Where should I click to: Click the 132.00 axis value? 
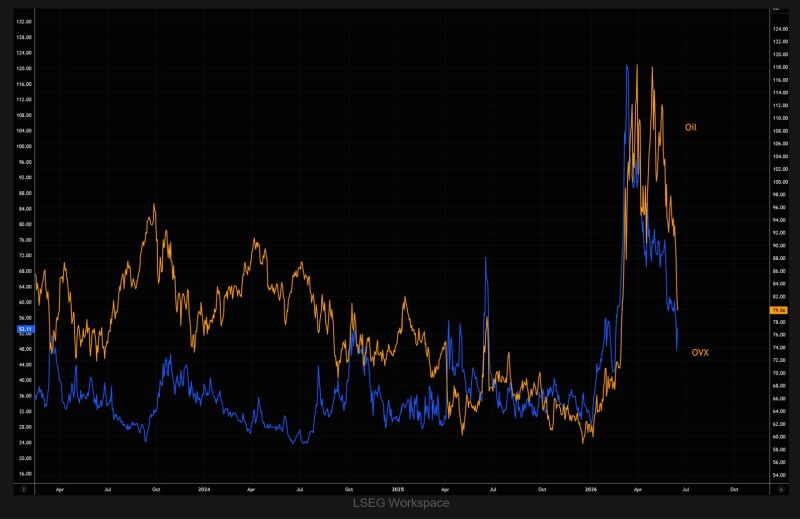click(x=24, y=22)
